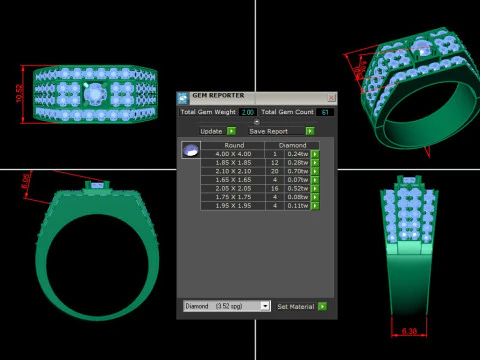The height and width of the screenshot is (360, 480).
Task: Click the small expander dot below totals
Action: pos(257,122)
